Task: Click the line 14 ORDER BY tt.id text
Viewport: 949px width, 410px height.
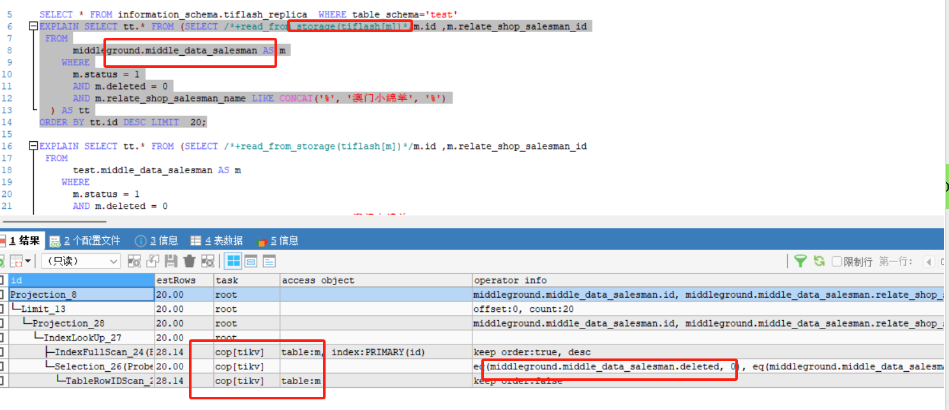Action: pos(123,122)
